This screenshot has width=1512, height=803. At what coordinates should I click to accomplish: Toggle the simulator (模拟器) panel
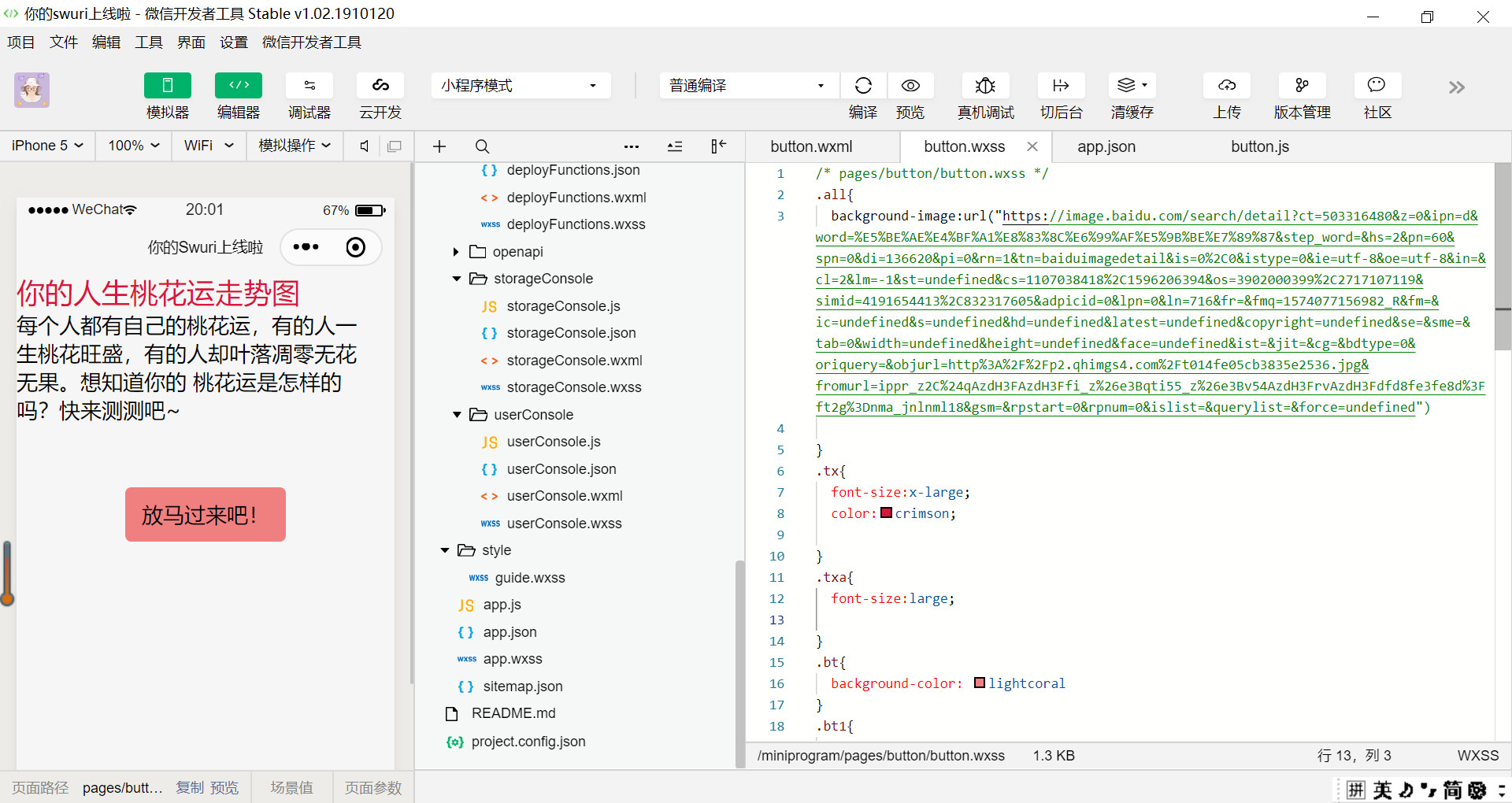(168, 86)
